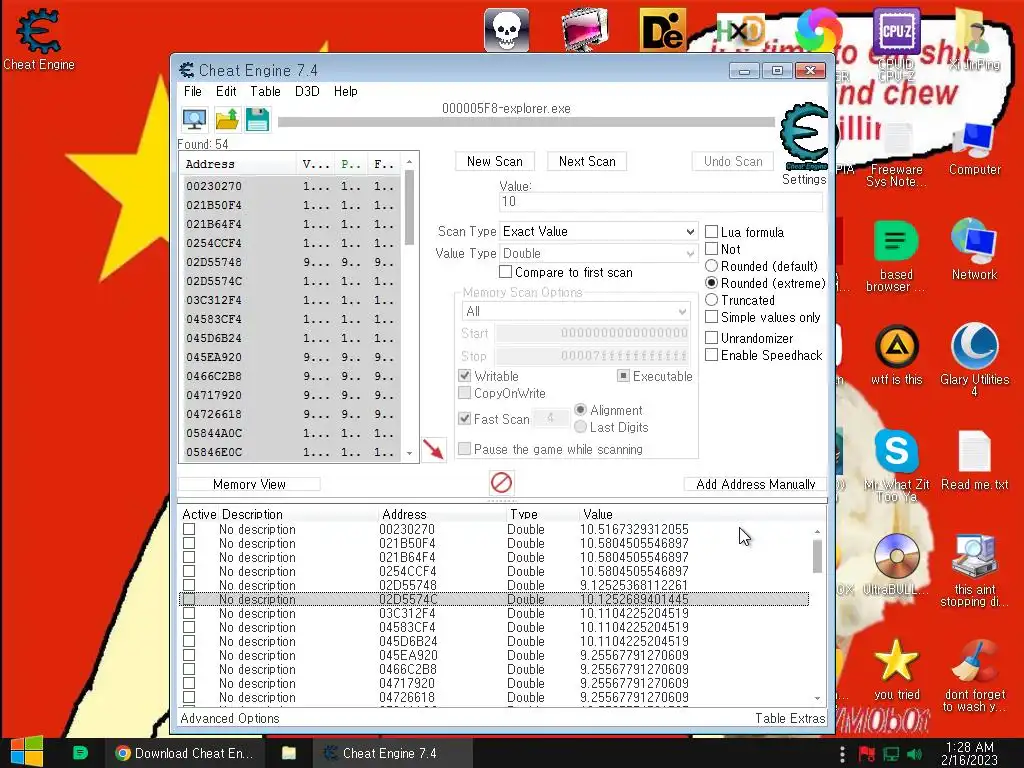
Task: Open the Glary Utilities 4 icon
Action: 974,359
